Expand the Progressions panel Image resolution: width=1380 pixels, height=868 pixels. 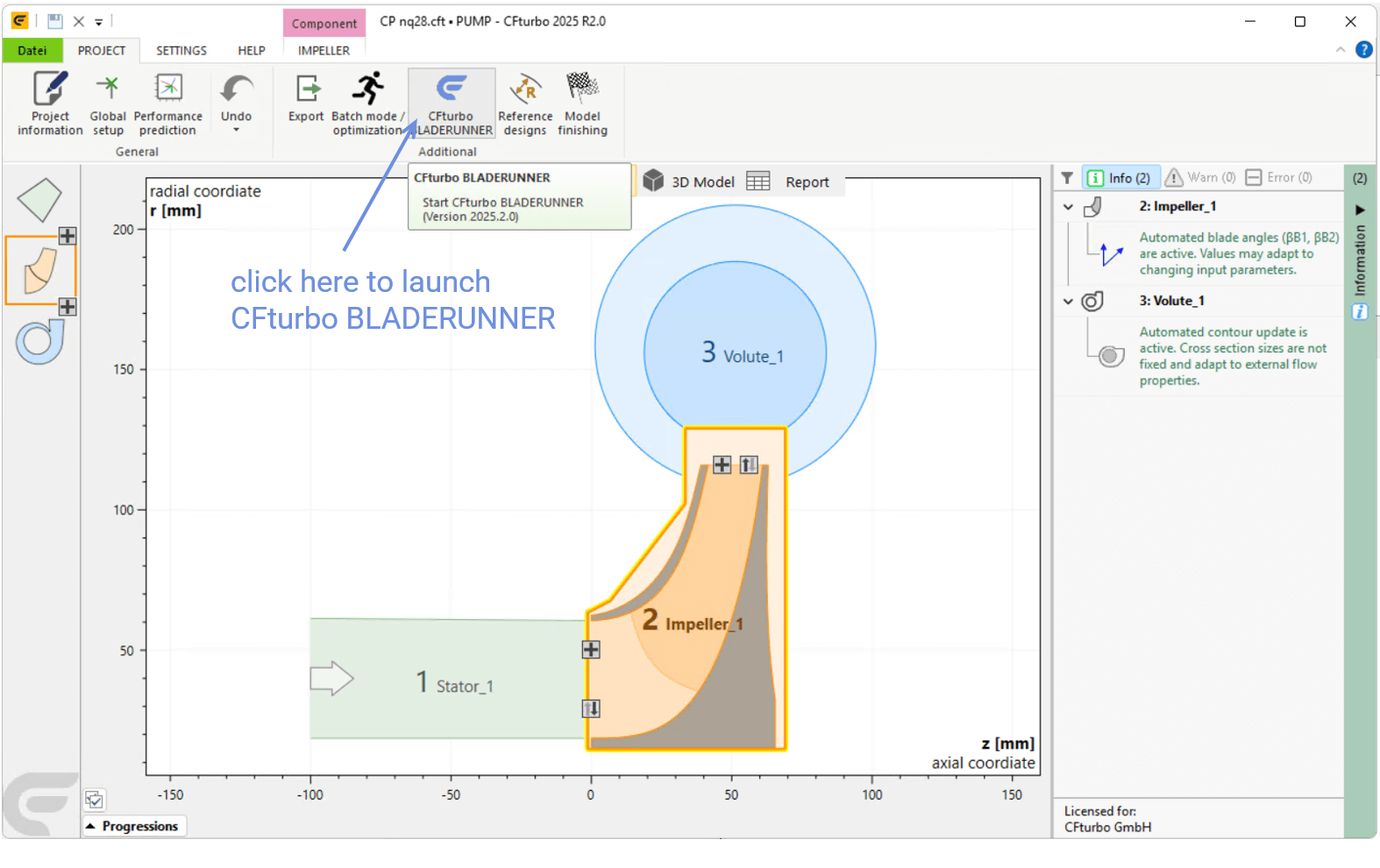tap(135, 826)
